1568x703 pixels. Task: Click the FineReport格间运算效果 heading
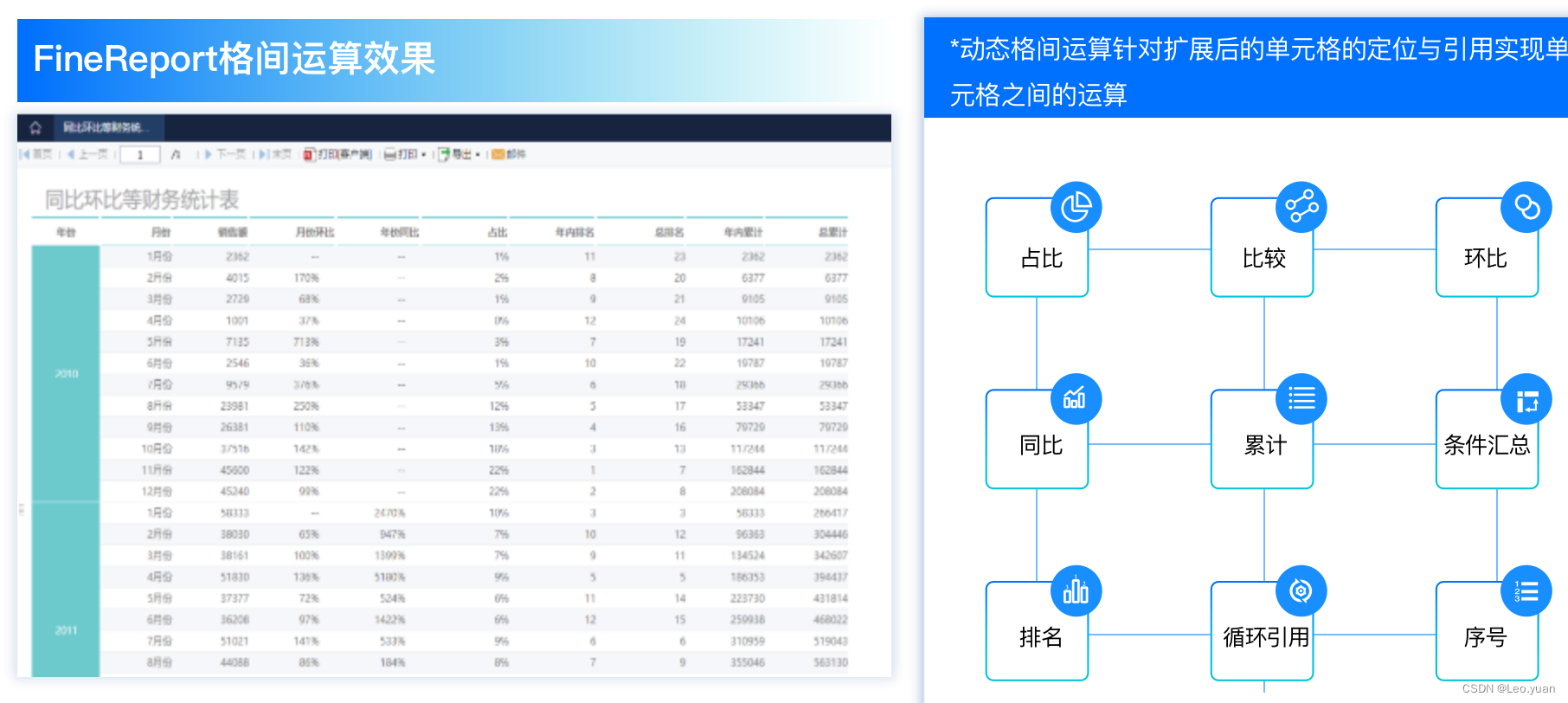(234, 59)
